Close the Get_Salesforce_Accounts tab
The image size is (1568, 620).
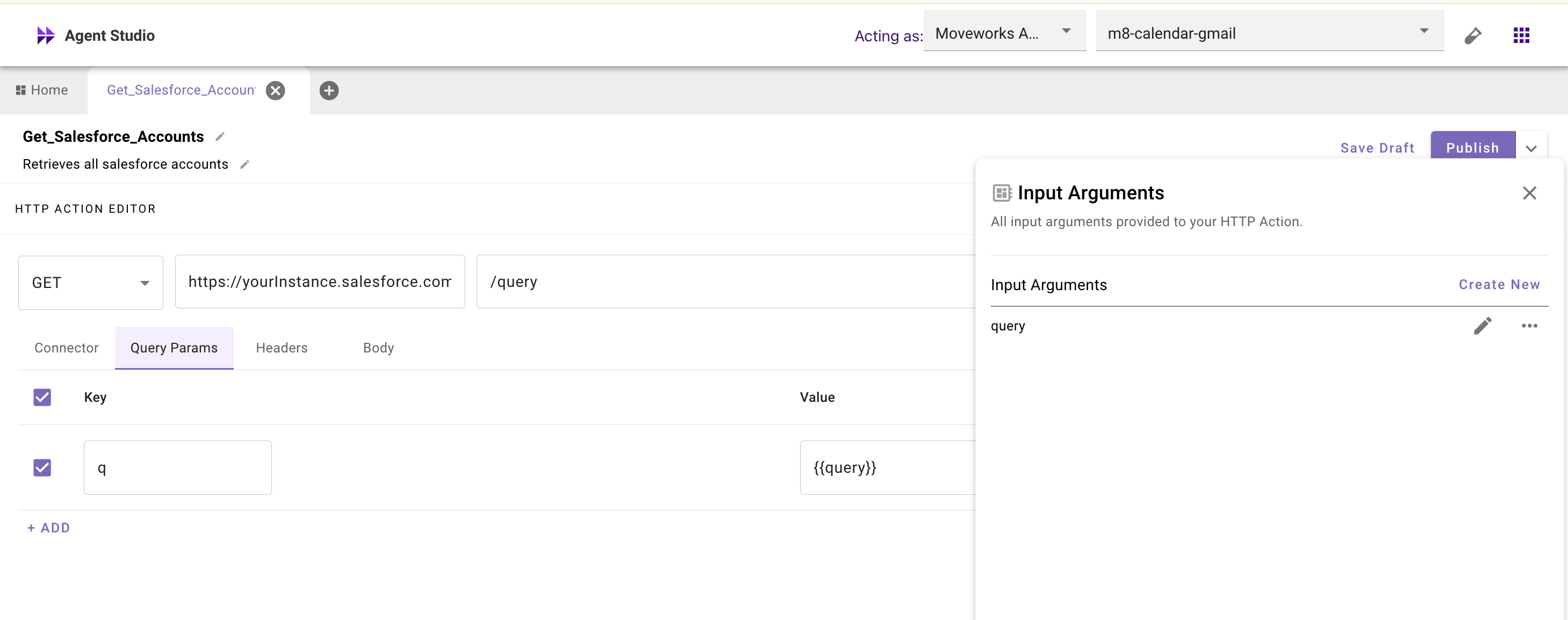click(276, 91)
